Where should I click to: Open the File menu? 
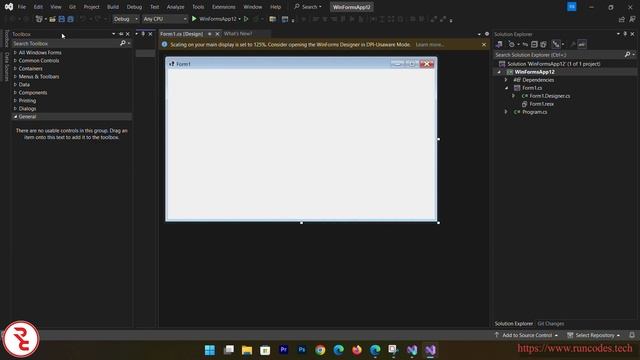[x=22, y=7]
